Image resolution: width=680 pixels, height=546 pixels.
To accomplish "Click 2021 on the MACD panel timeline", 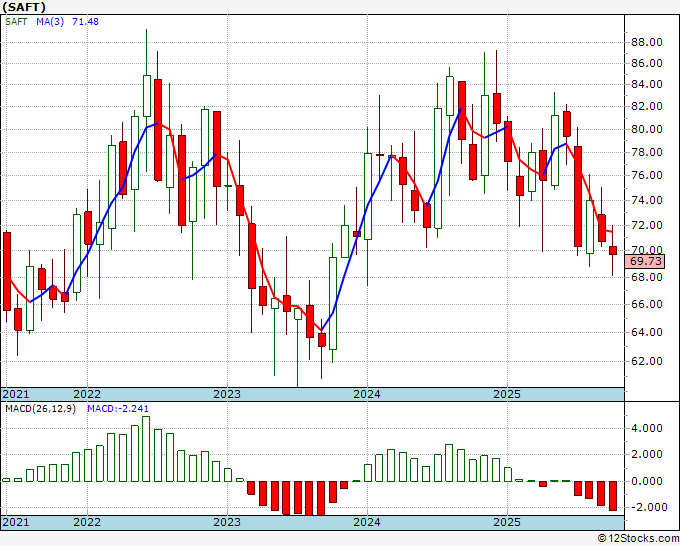I will (x=17, y=523).
